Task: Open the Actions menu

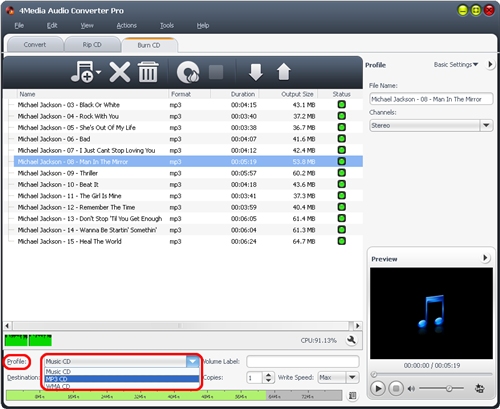Action: (127, 25)
